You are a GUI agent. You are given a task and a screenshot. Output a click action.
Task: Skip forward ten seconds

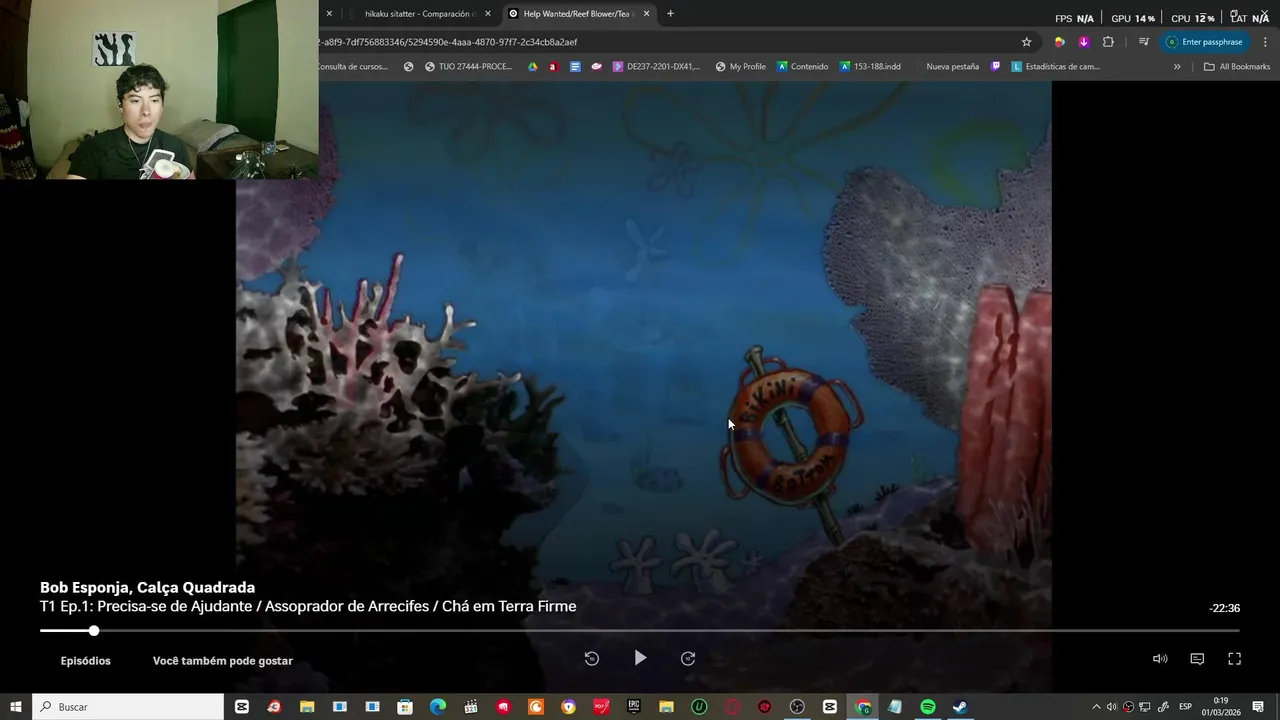point(688,658)
